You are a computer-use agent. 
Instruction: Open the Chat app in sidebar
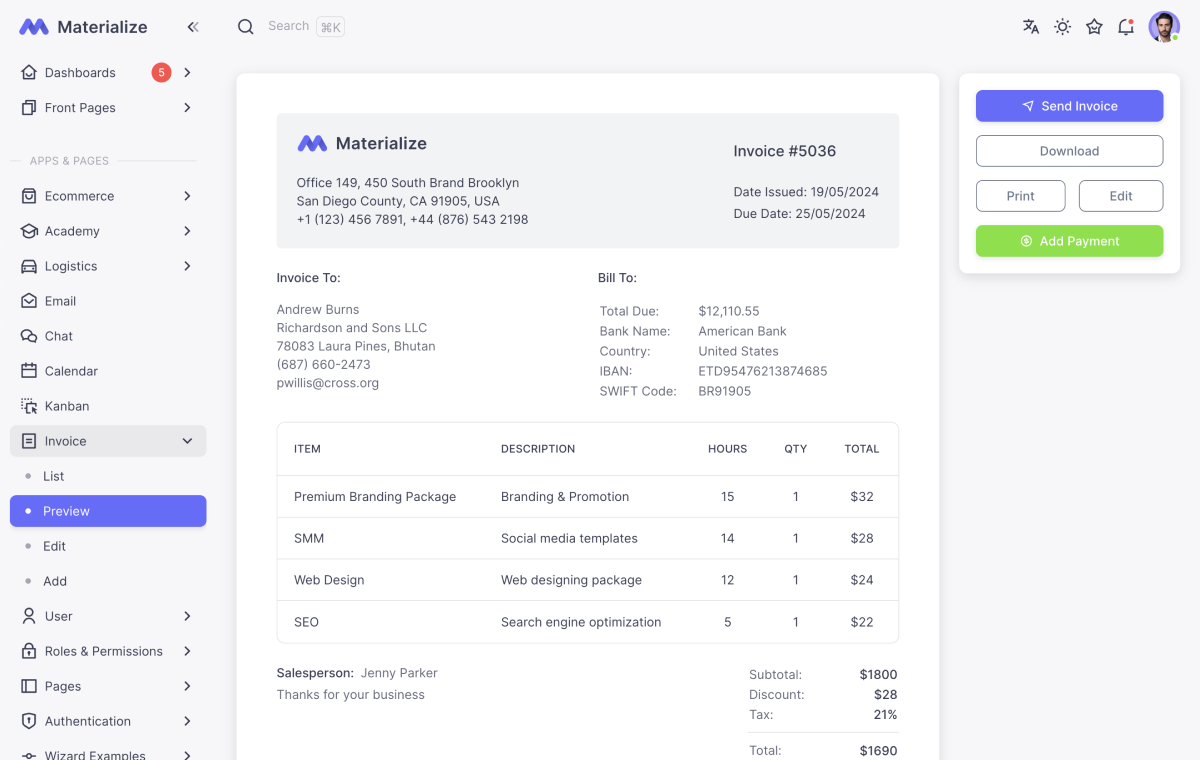coord(60,336)
